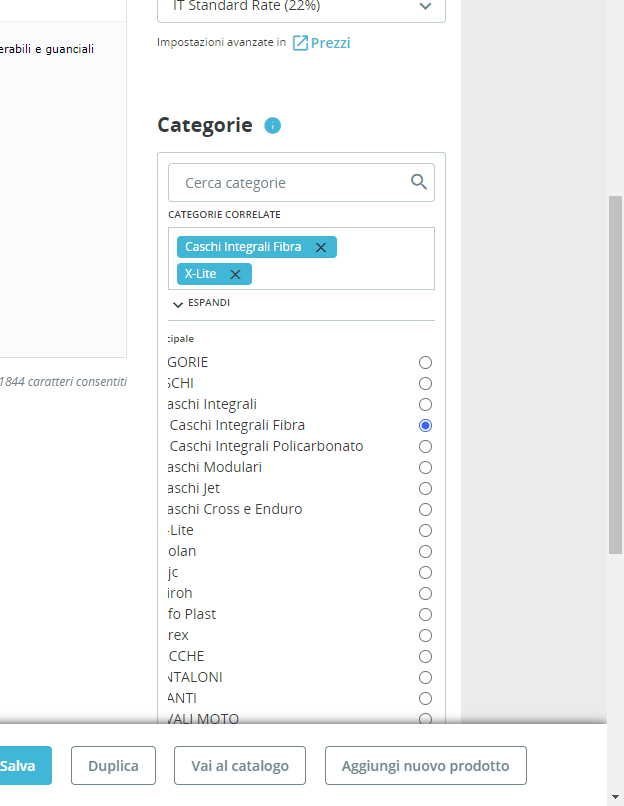Select the Caschi Integrali radio button
The width and height of the screenshot is (624, 806).
tap(425, 404)
